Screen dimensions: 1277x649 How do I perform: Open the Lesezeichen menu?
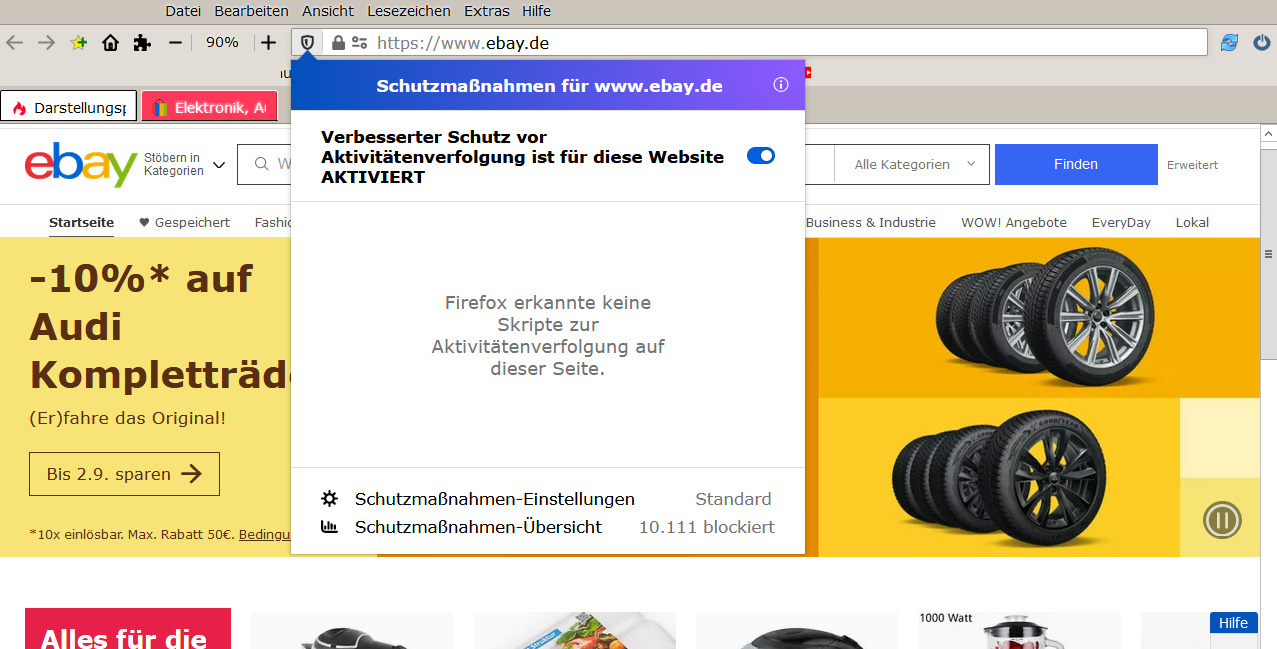pyautogui.click(x=409, y=11)
